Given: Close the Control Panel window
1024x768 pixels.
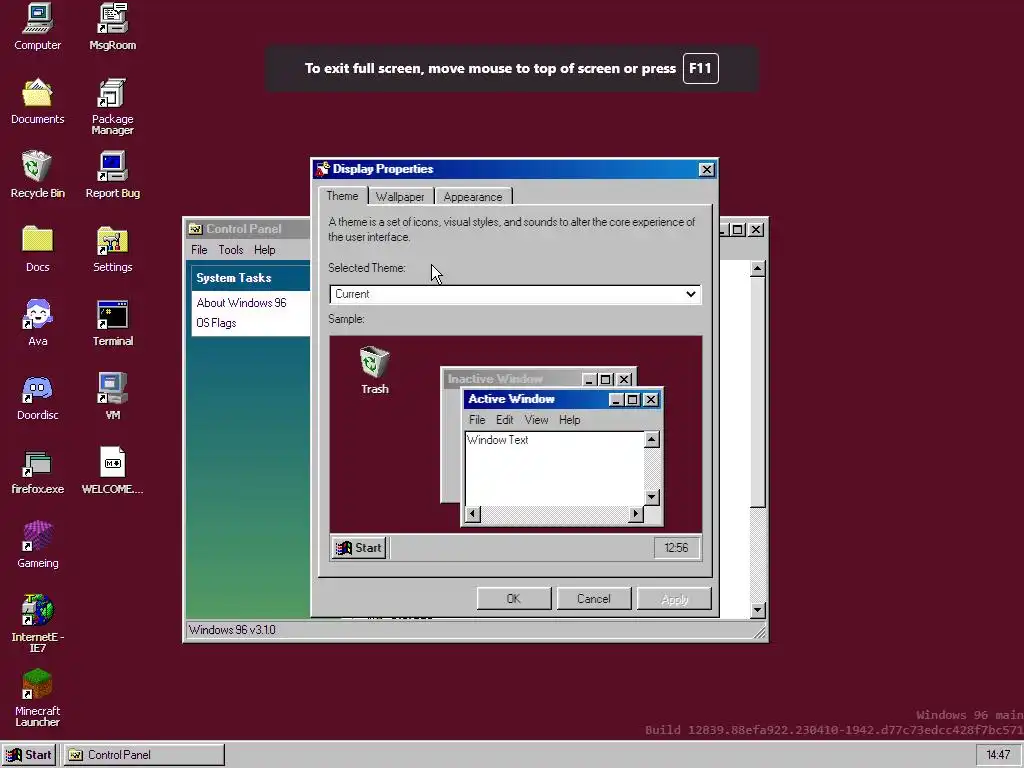Looking at the screenshot, I should tap(756, 230).
